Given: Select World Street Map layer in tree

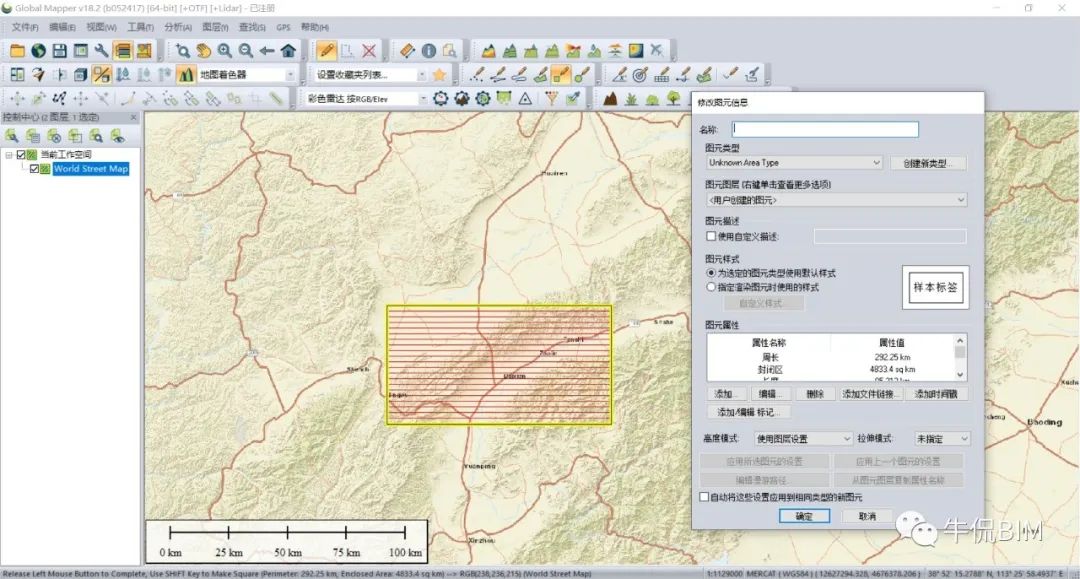Looking at the screenshot, I should (90, 169).
